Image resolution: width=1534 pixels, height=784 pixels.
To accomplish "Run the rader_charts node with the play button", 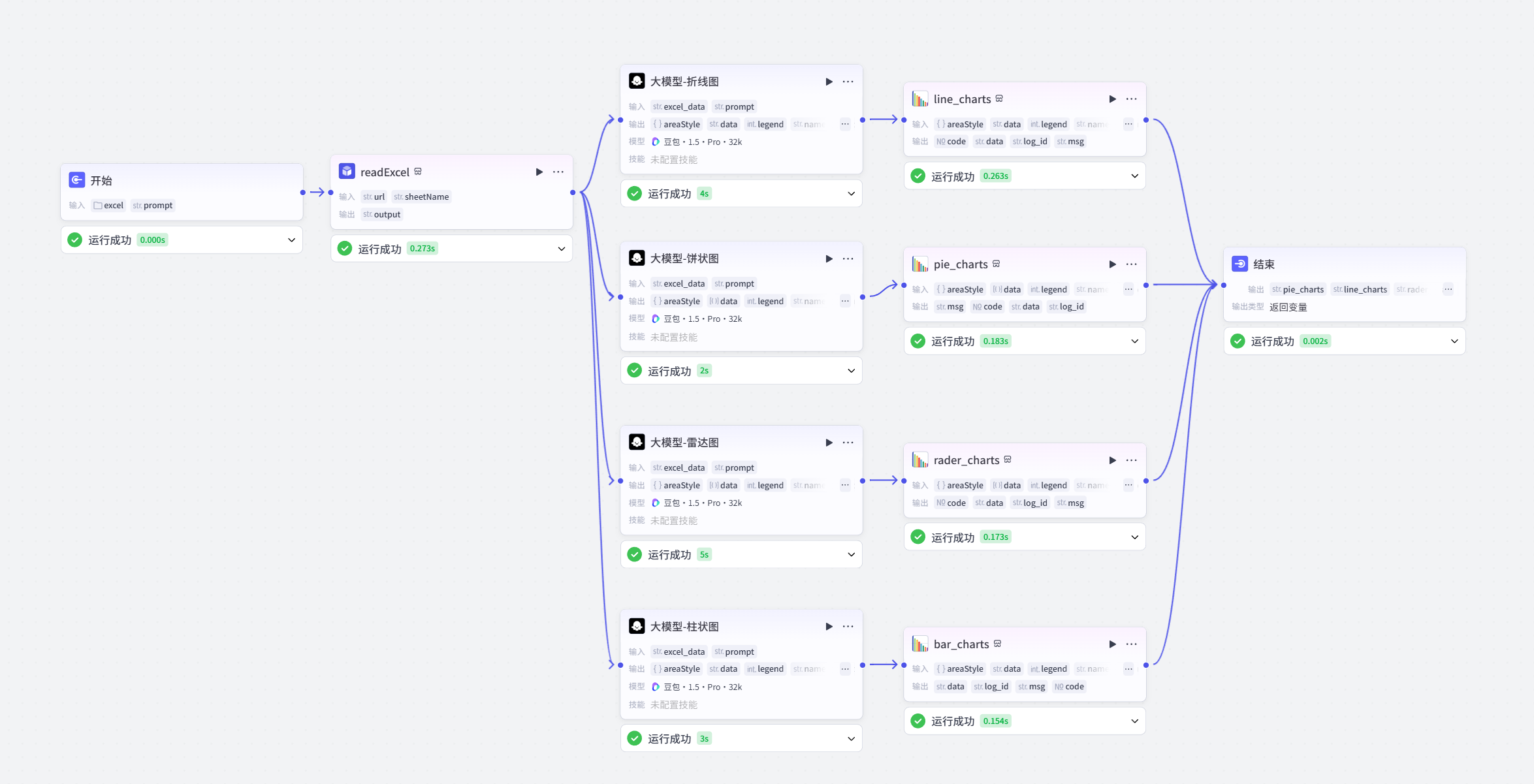I will point(1112,460).
